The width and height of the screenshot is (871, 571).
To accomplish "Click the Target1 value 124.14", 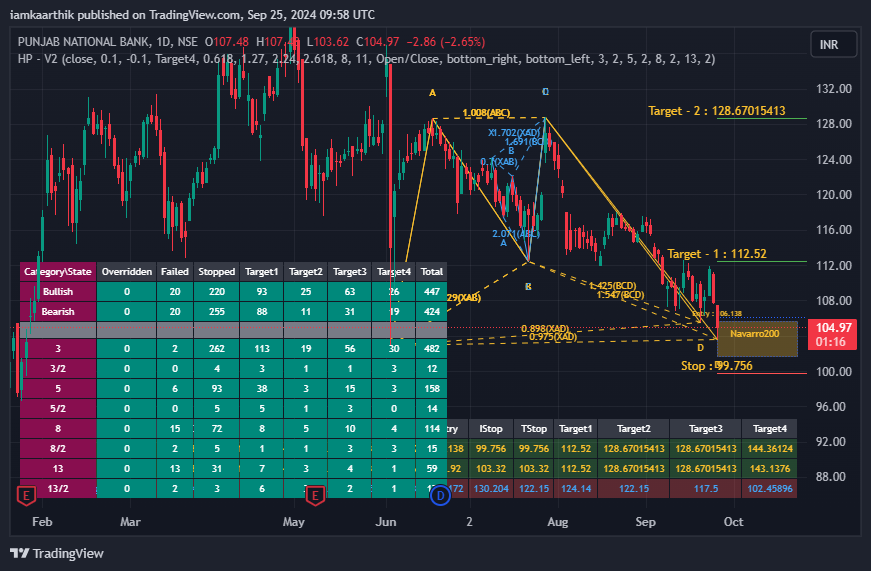I will (x=576, y=488).
